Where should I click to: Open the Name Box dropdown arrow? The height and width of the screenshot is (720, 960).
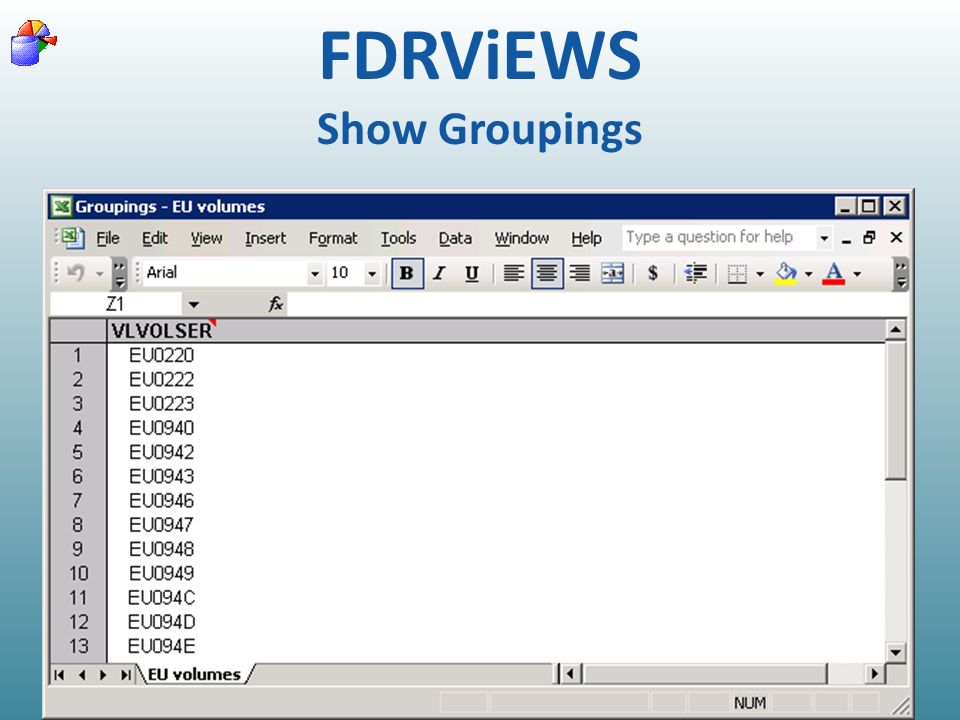(193, 304)
